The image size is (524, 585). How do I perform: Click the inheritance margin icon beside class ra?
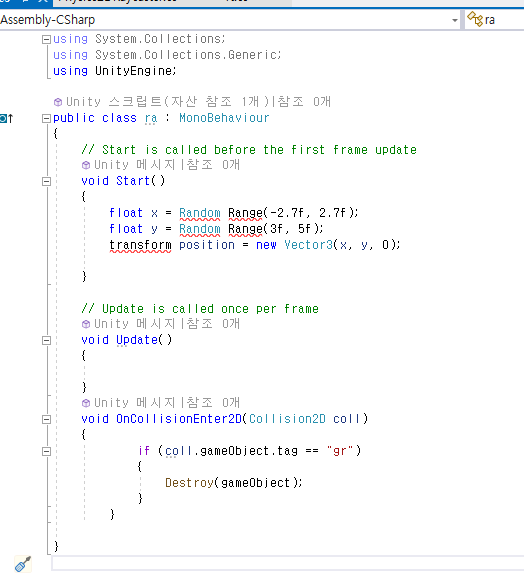(7, 118)
